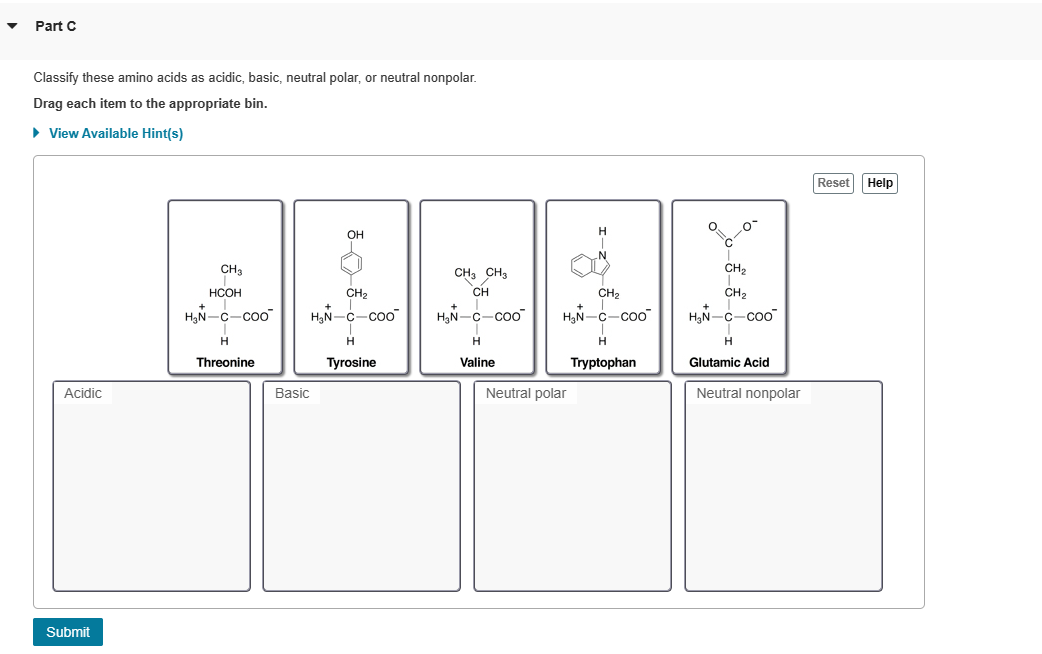This screenshot has width=1042, height=654.
Task: Select the Tryptophan card
Action: (603, 287)
